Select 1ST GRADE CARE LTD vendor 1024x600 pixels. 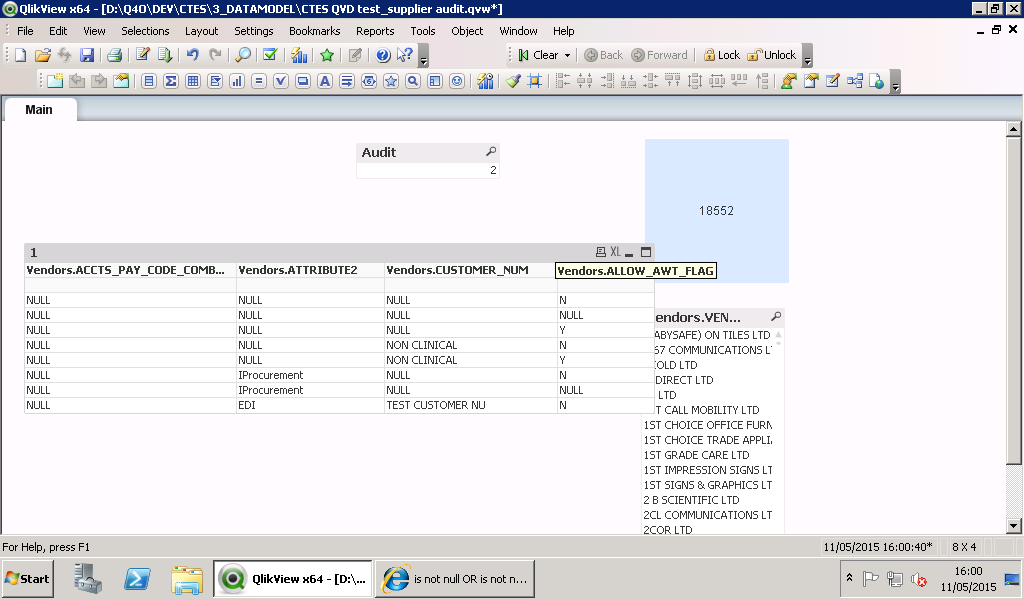pyautogui.click(x=697, y=455)
